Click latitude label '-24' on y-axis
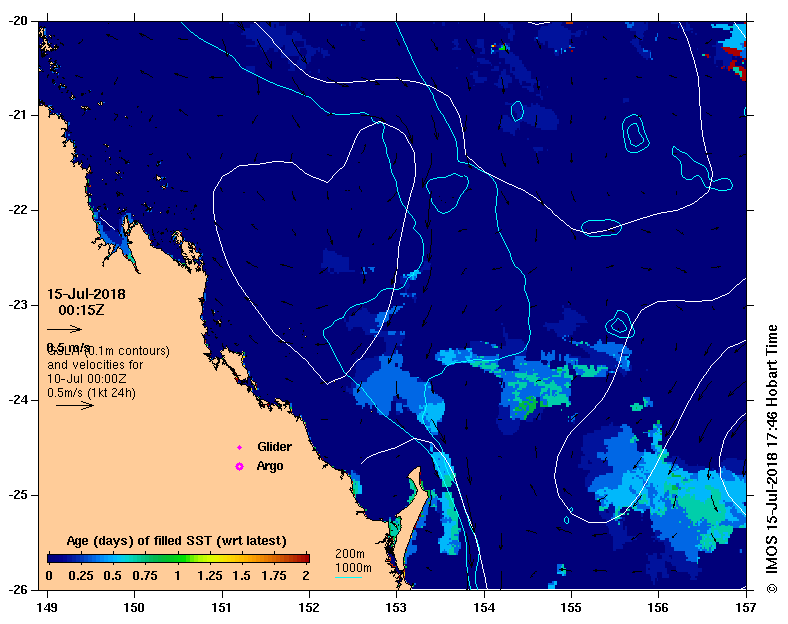 point(18,400)
